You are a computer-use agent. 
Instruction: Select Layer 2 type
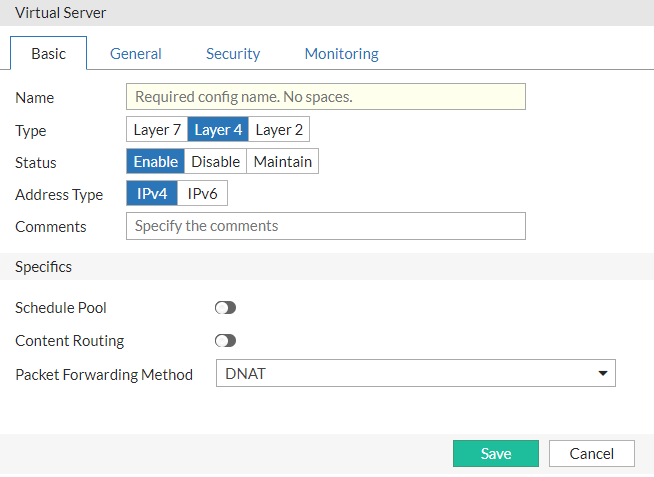pyautogui.click(x=279, y=130)
